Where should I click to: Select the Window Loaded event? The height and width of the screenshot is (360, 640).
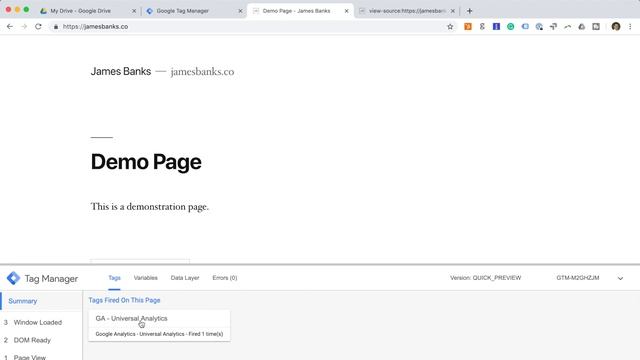click(41, 322)
